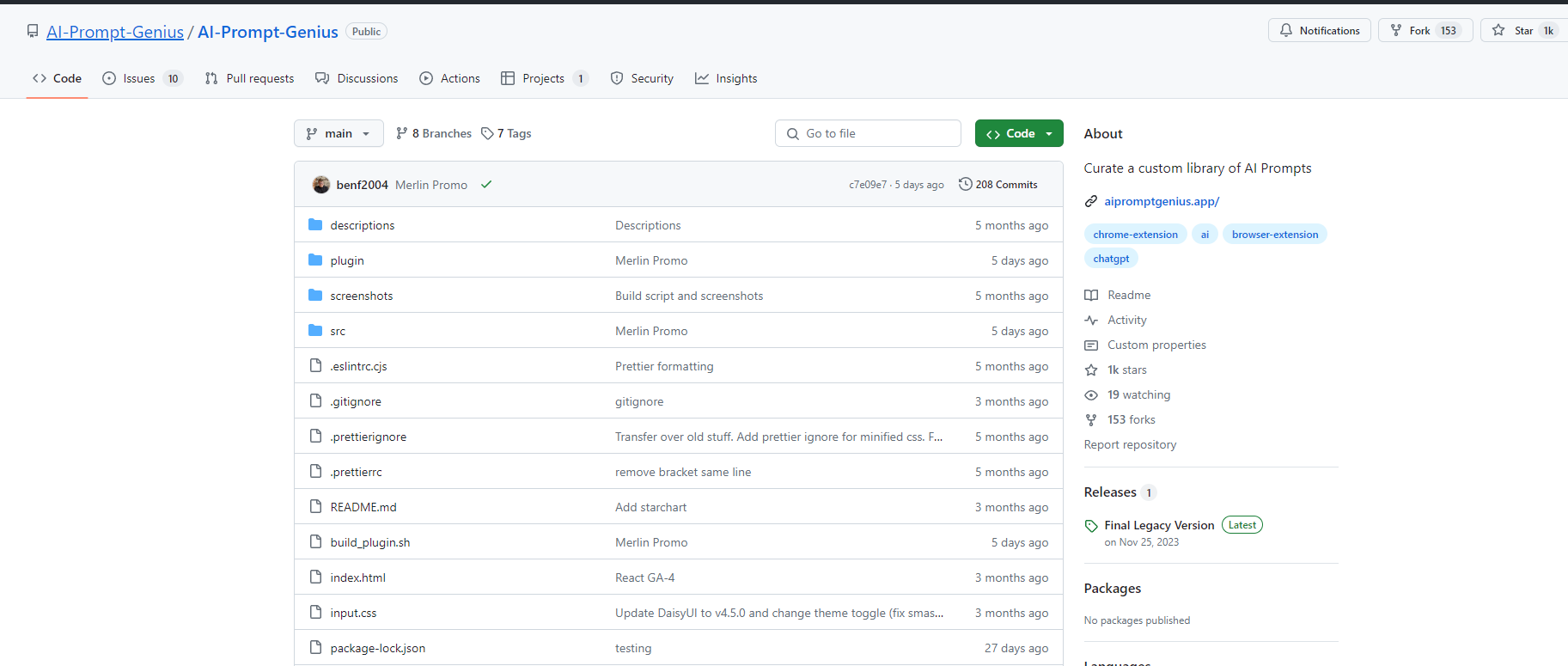The image size is (1568, 666).
Task: Fork the repository
Action: 1425,31
